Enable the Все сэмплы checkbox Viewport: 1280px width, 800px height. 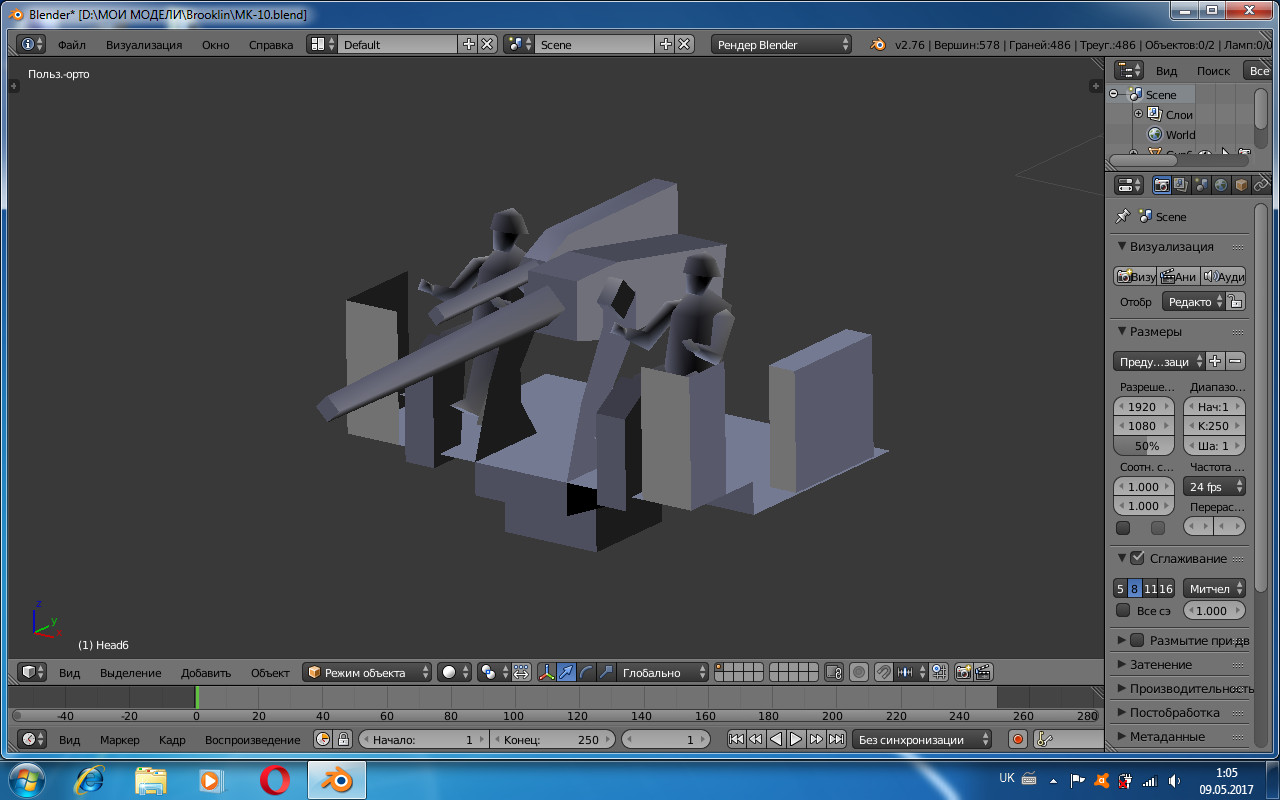coord(1123,610)
